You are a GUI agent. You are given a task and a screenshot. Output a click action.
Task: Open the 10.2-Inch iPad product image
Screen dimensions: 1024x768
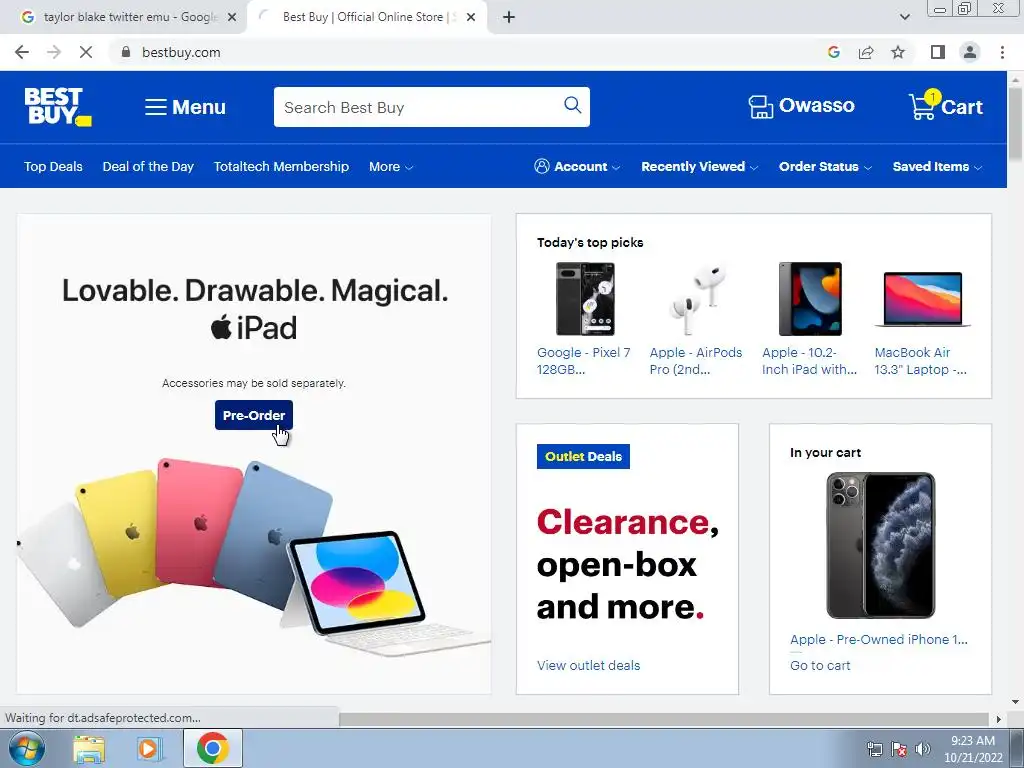(810, 299)
